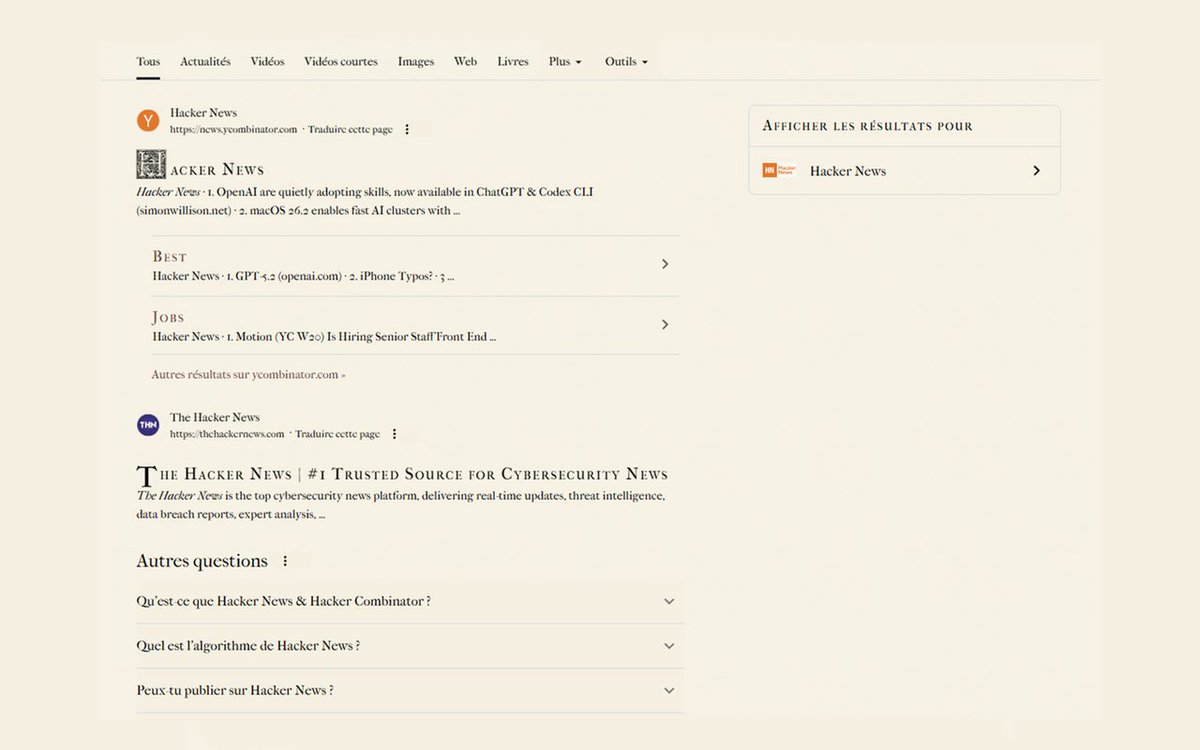Switch to the Images tab
Screen dimensions: 1200x750
tap(416, 62)
